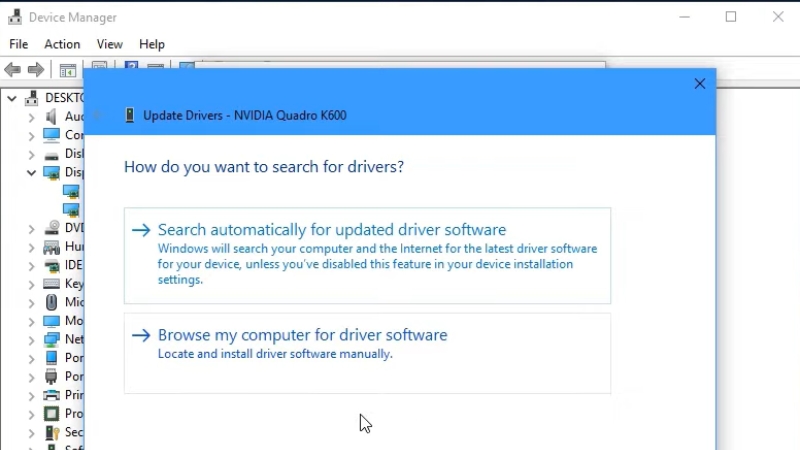Minimize the Device Manager window
Viewport: 800px width, 450px height.
(x=684, y=17)
